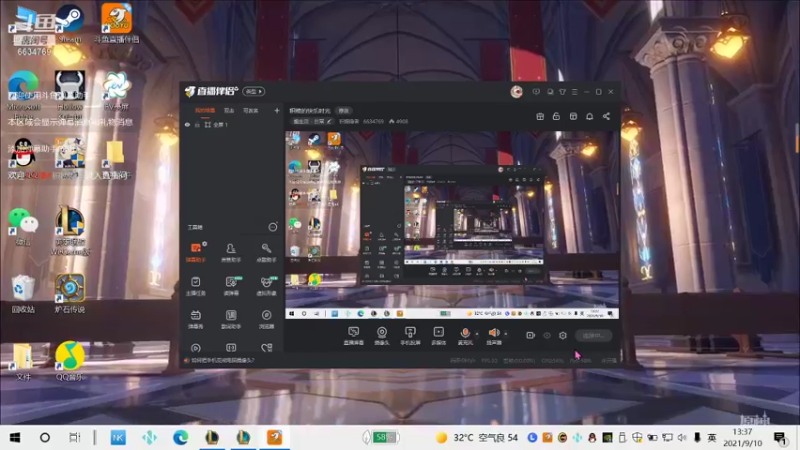Image resolution: width=800 pixels, height=450 pixels.
Task: Click the Douyu companion taskbar icon
Action: pyautogui.click(x=274, y=437)
